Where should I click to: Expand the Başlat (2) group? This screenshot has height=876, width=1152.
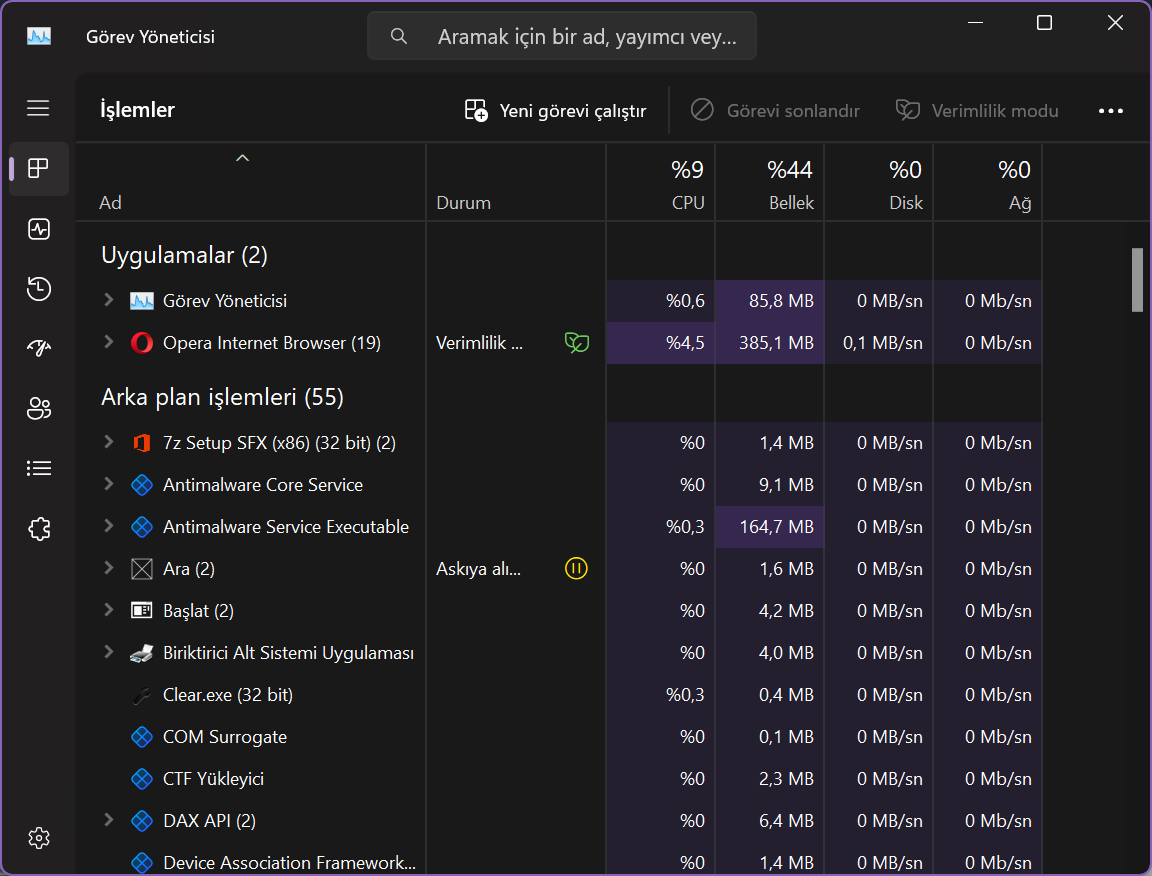tap(109, 609)
